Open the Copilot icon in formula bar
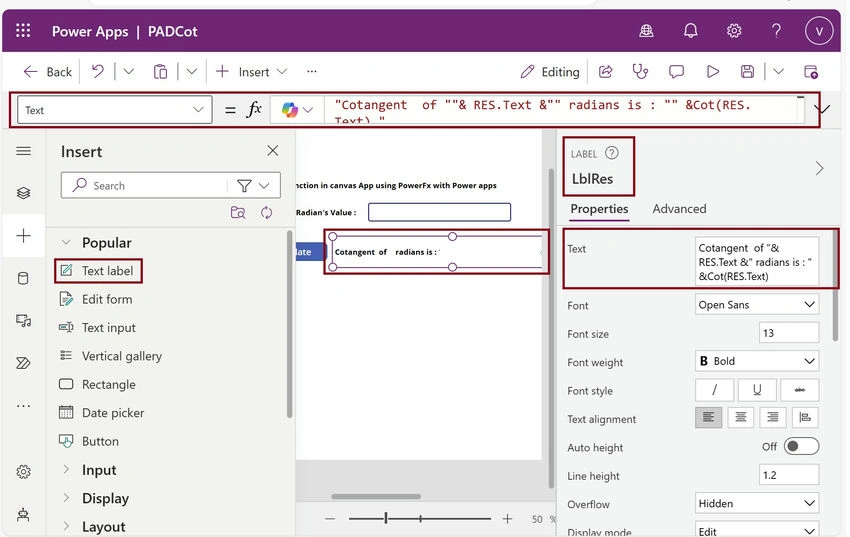This screenshot has height=537, width=850. [290, 110]
